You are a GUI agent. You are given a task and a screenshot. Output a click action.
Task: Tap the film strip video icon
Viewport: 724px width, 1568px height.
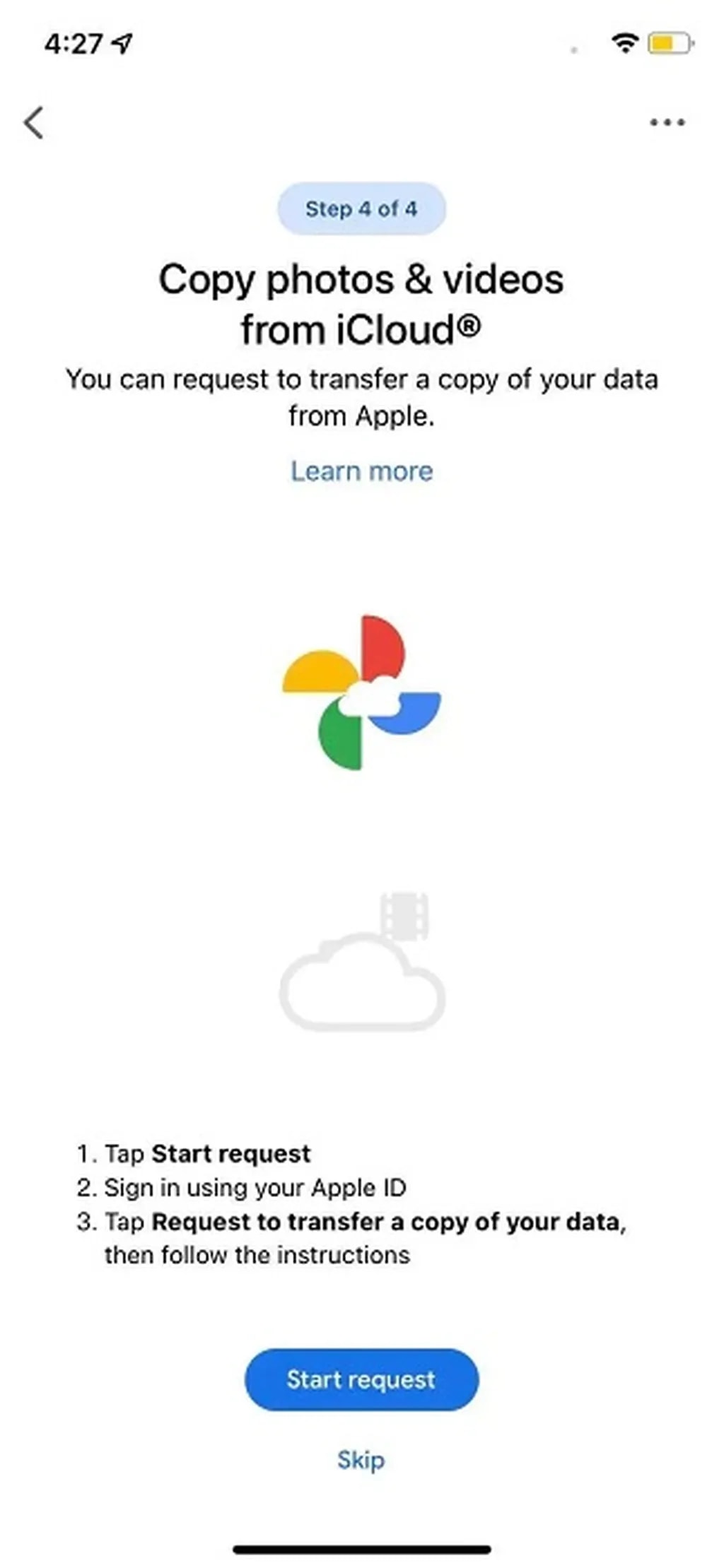point(405,916)
